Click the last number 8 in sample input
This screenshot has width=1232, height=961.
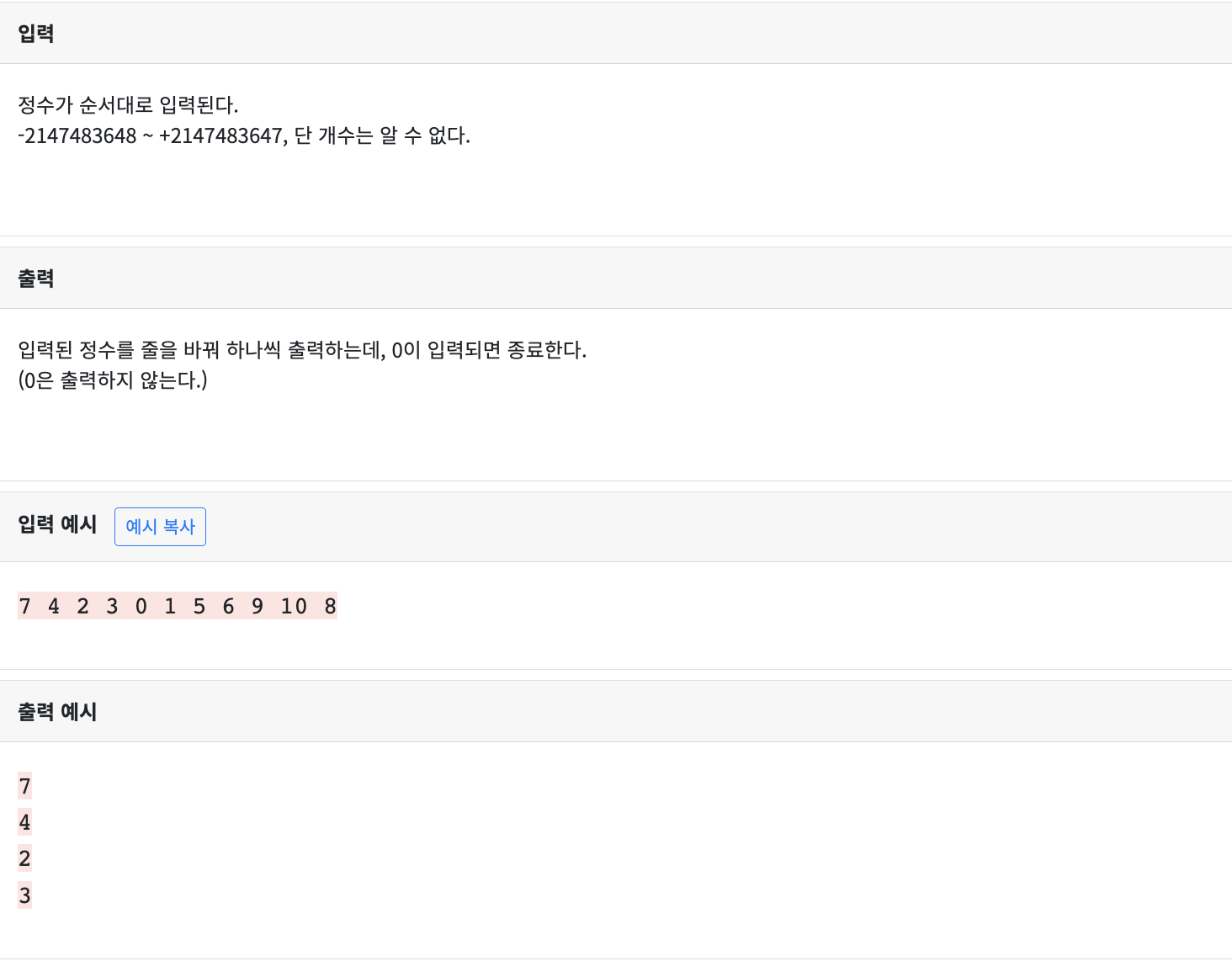[x=331, y=606]
